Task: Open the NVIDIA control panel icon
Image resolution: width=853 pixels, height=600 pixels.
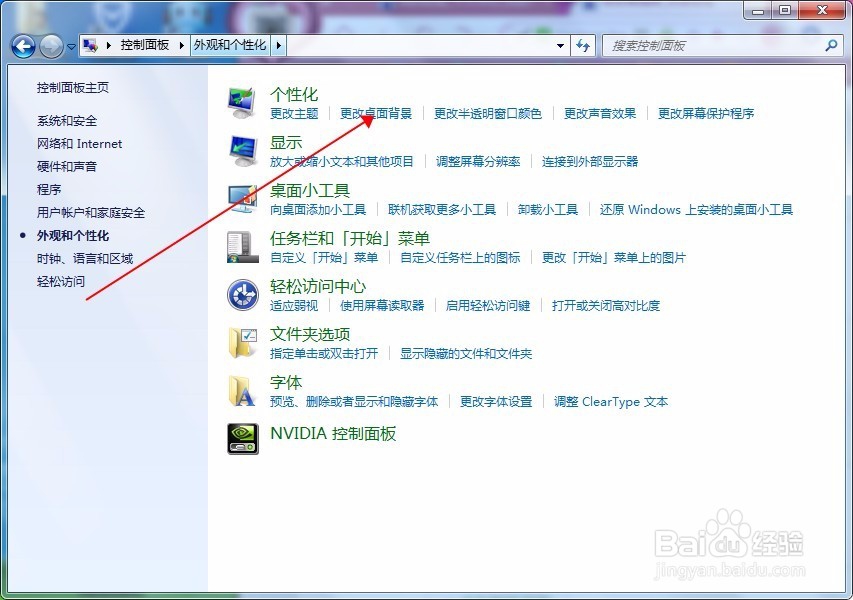Action: (x=243, y=439)
